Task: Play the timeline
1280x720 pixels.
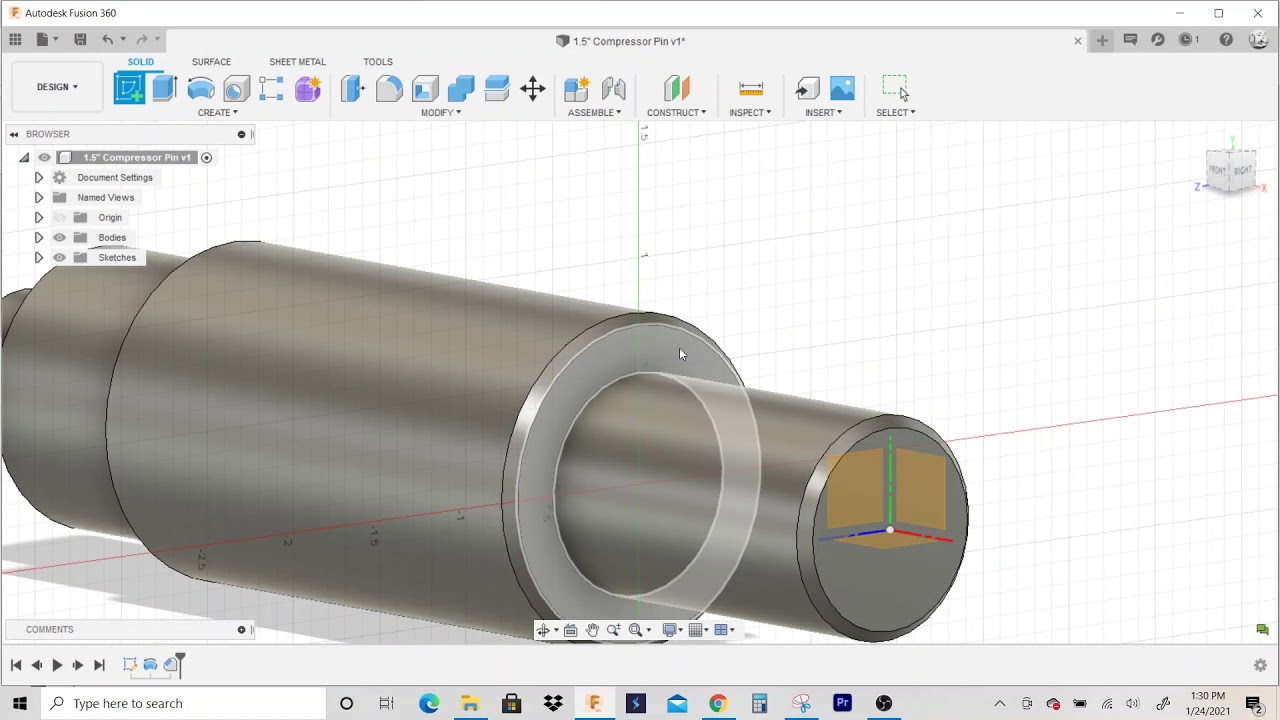Action: coord(57,665)
